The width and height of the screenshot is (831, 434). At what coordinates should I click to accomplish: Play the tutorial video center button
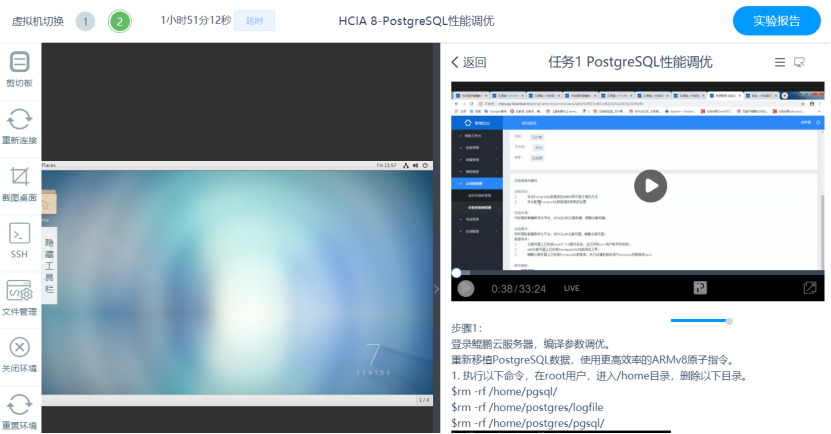tap(650, 185)
